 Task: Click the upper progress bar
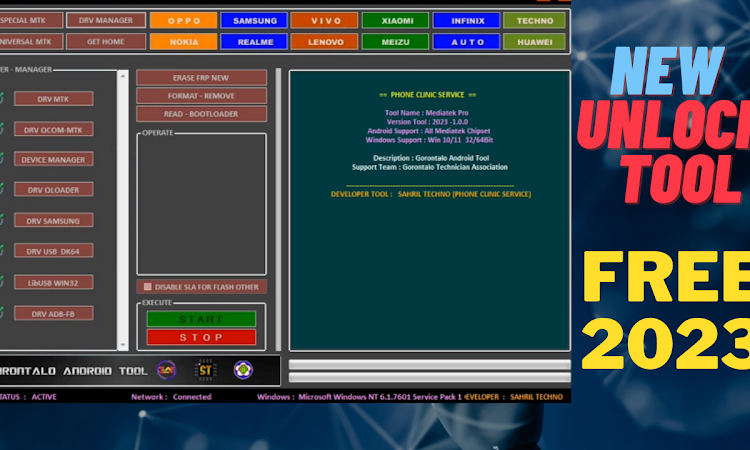(430, 365)
